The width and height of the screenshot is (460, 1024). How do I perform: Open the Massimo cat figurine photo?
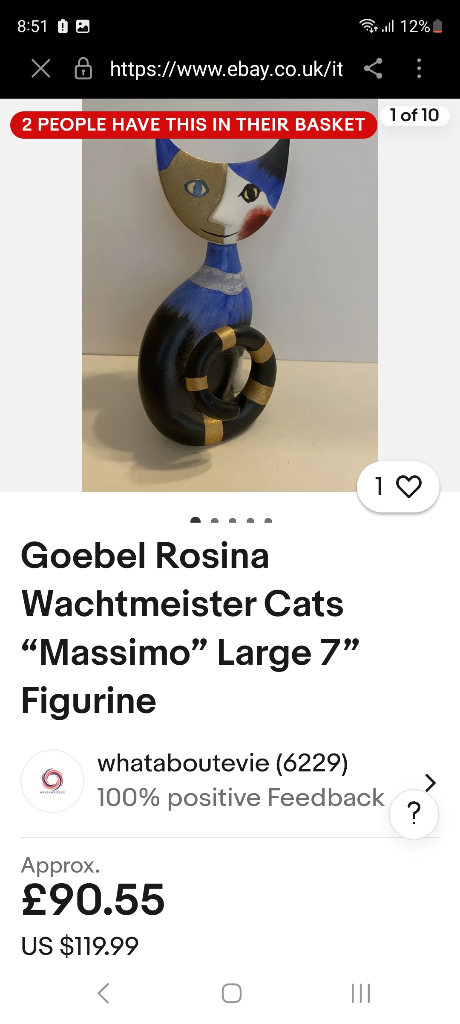[x=230, y=295]
